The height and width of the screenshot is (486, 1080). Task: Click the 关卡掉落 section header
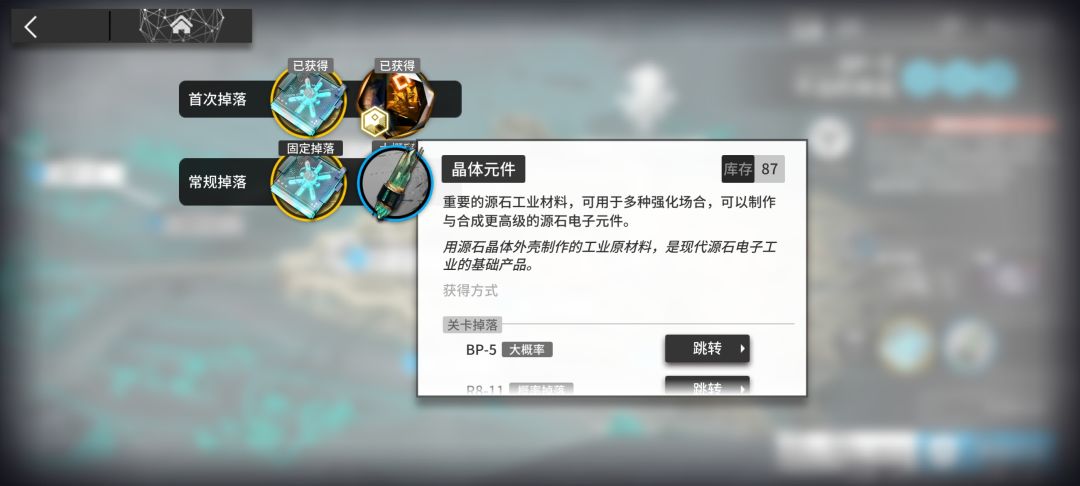(x=472, y=324)
